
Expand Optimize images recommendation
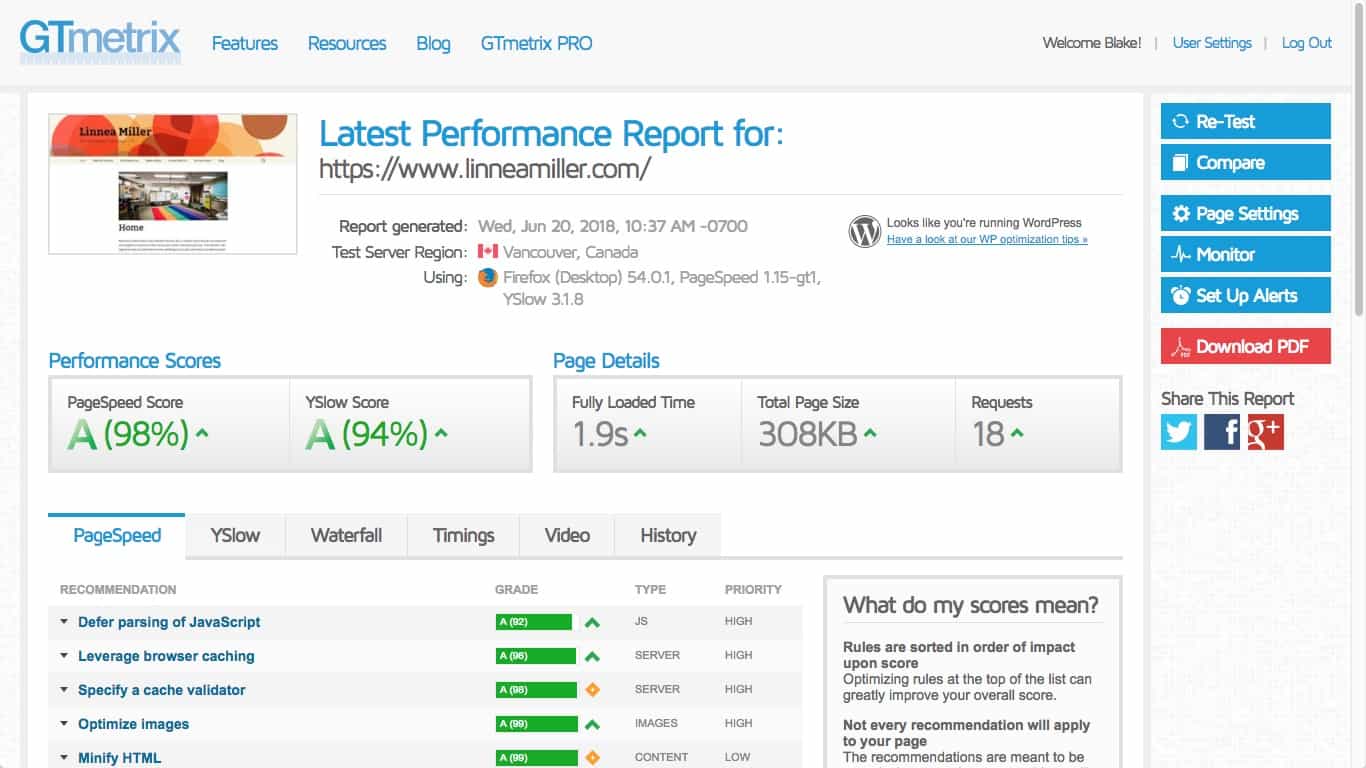[65, 724]
